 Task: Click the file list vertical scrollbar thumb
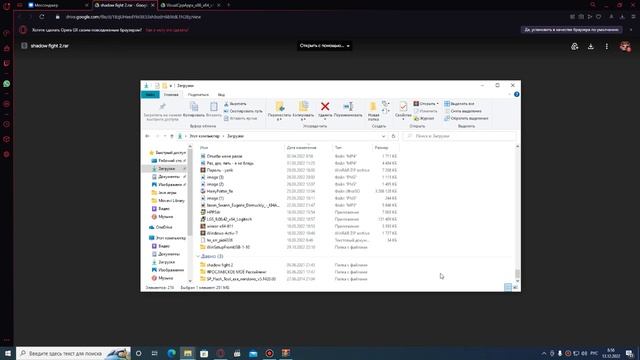tap(518, 273)
